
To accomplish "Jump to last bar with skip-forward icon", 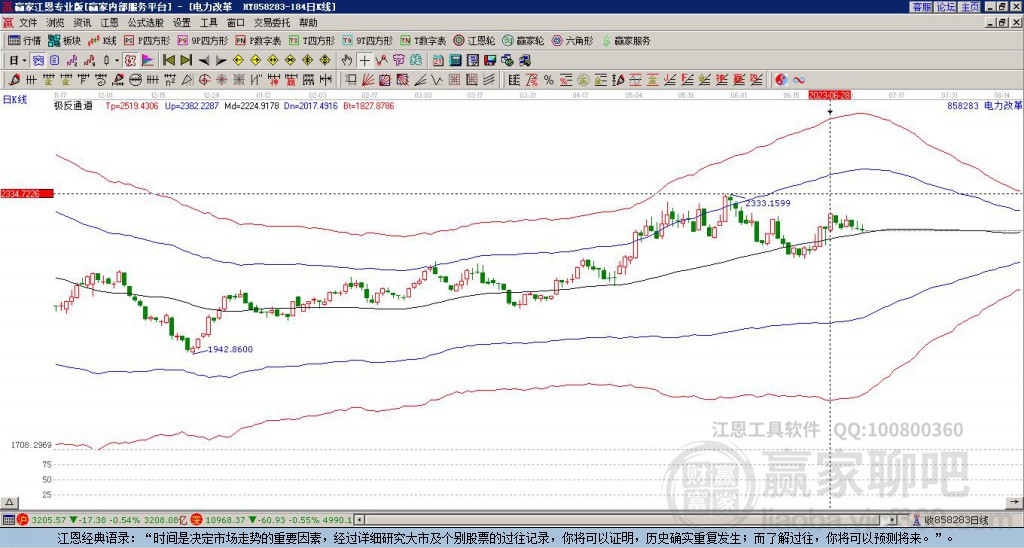I will [186, 61].
